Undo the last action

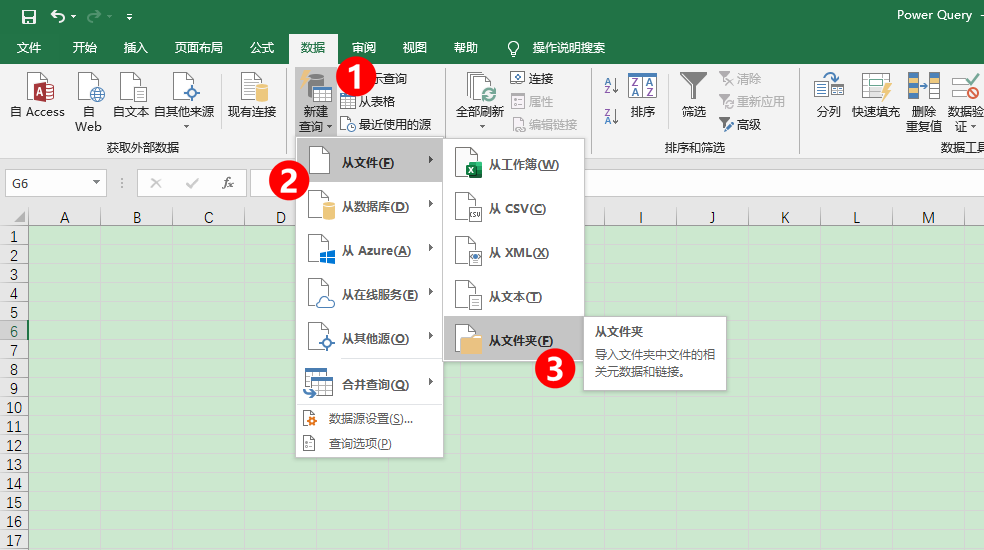(58, 16)
